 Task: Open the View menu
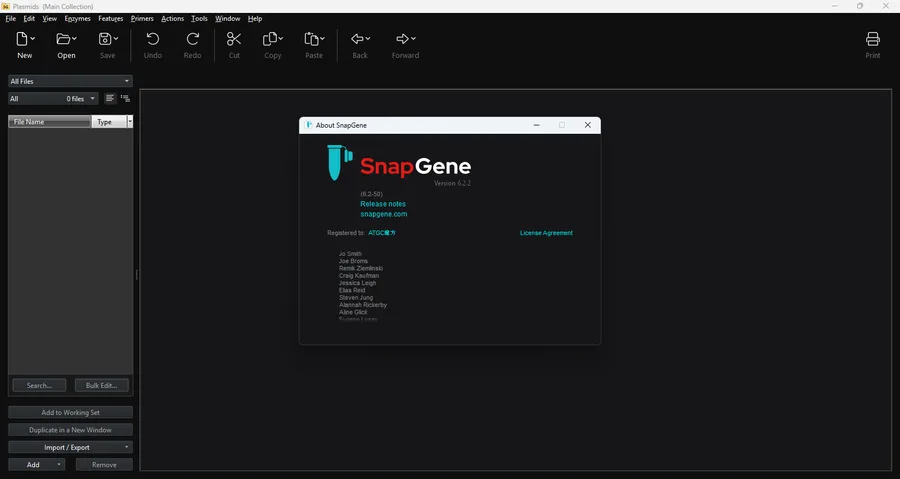[x=49, y=18]
